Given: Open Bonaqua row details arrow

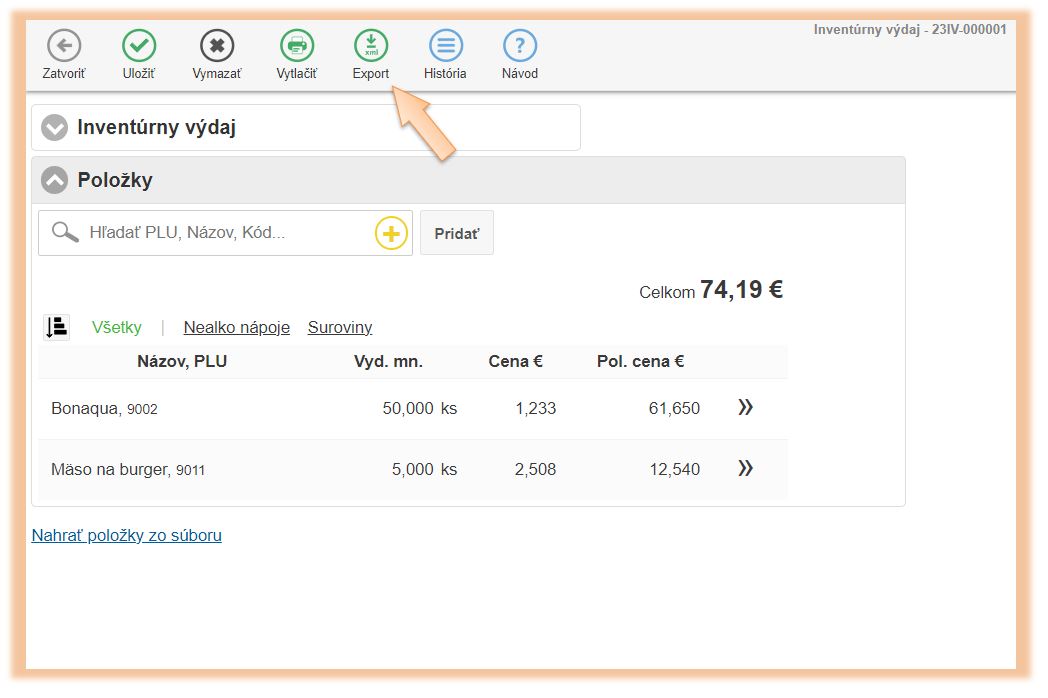Looking at the screenshot, I should coord(745,408).
